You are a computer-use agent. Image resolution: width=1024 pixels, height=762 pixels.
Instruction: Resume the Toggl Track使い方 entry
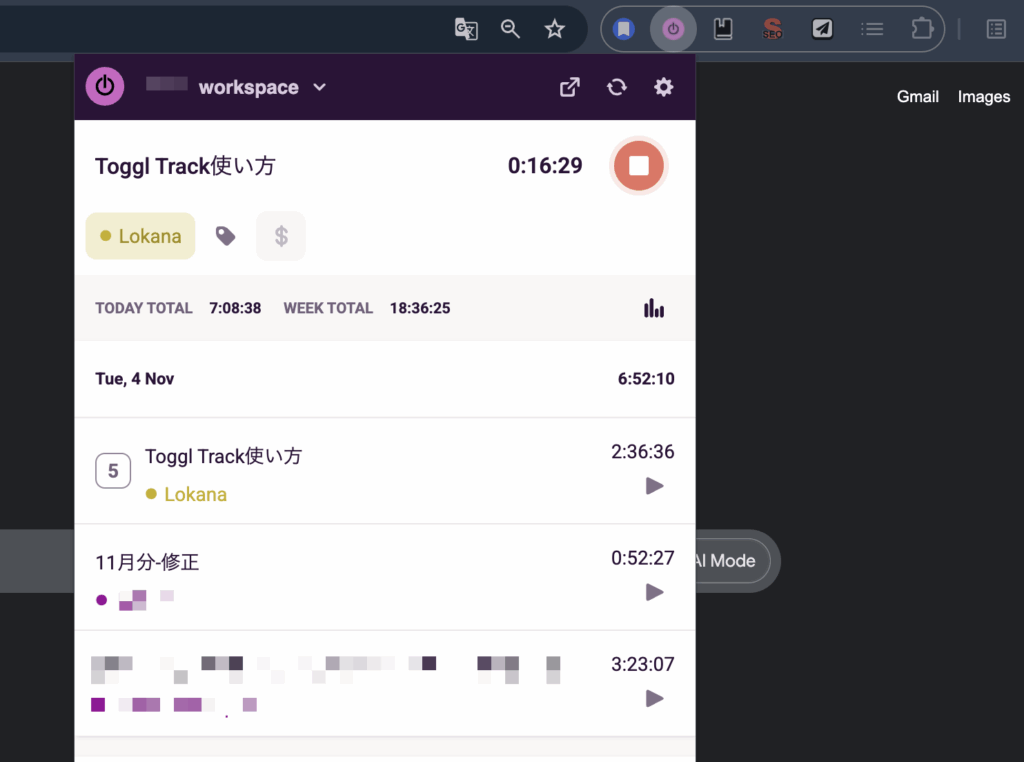(654, 486)
